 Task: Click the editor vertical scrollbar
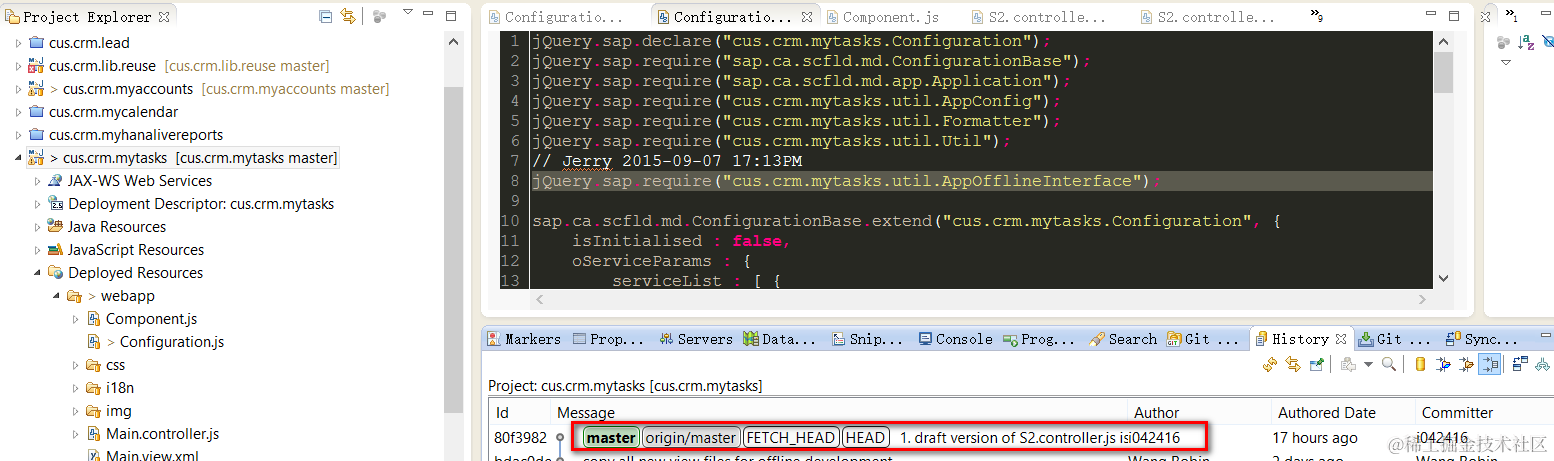1442,160
